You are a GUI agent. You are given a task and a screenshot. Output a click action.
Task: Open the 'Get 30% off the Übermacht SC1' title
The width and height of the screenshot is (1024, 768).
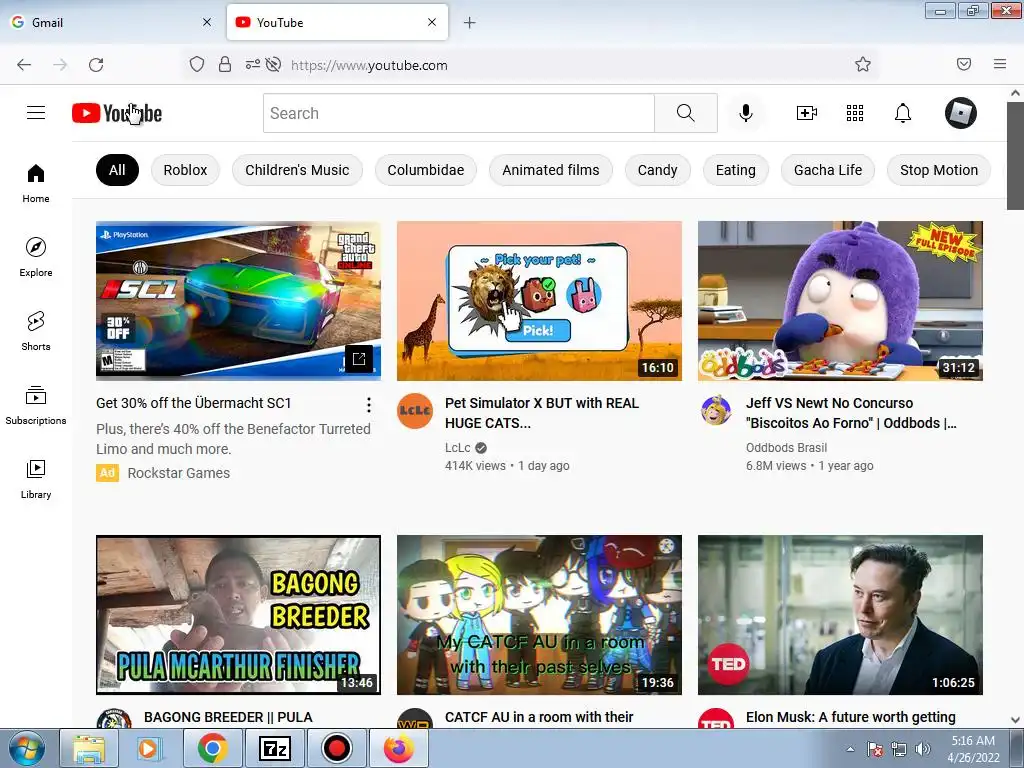(193, 403)
